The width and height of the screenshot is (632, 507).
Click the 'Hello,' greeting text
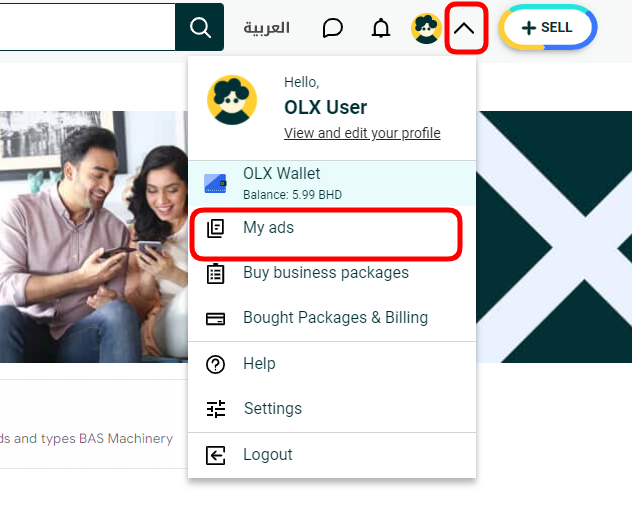(x=301, y=82)
